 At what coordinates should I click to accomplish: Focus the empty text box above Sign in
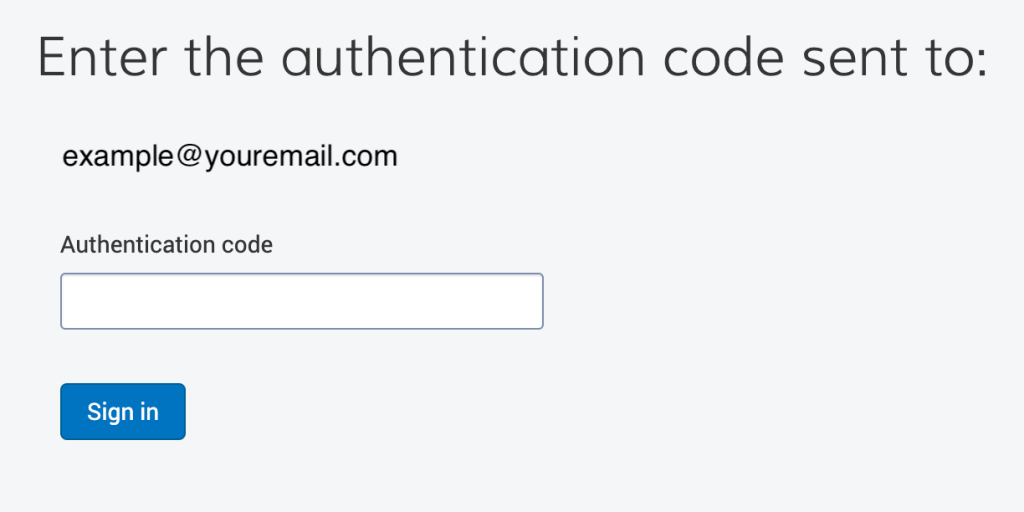tap(302, 301)
